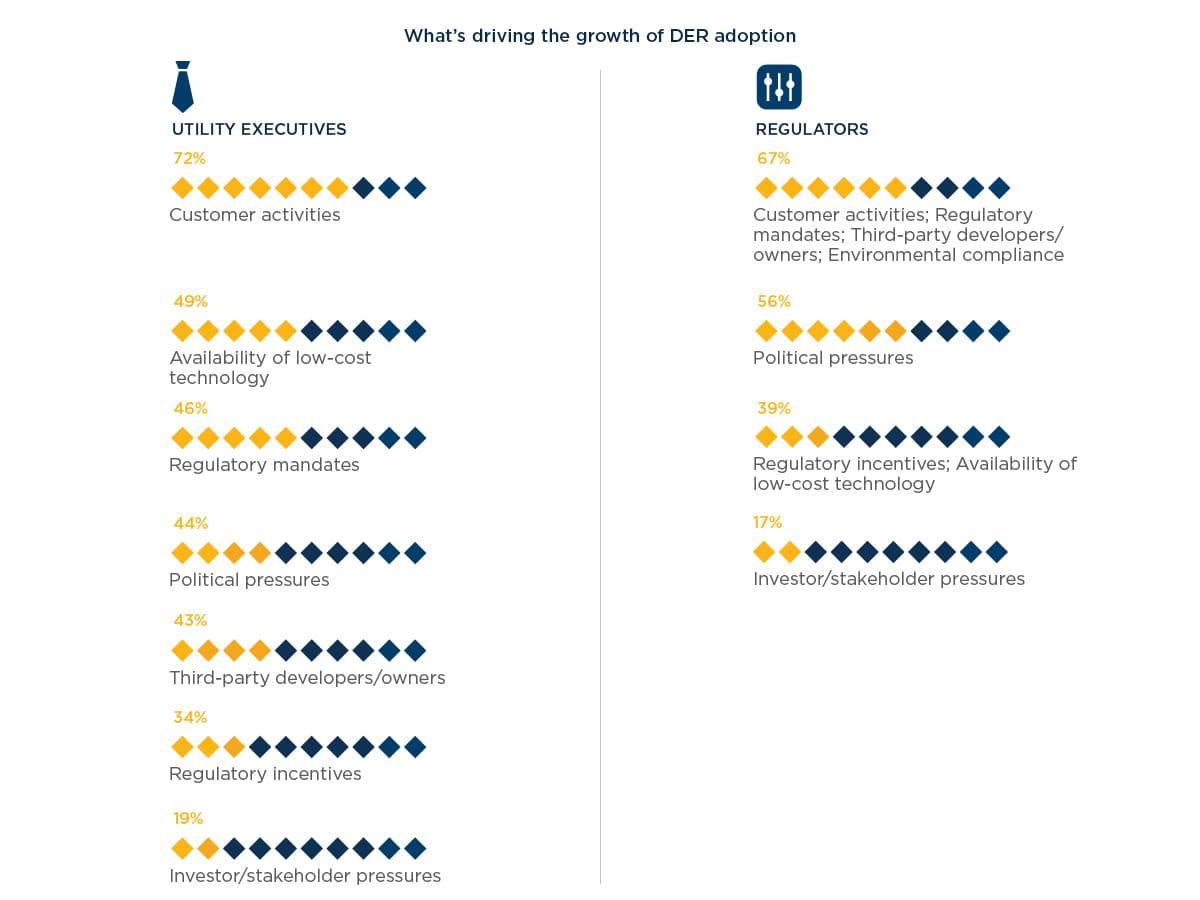Click the 'Regulatory incentives' label under 34%
1200x900 pixels.
pyautogui.click(x=265, y=774)
